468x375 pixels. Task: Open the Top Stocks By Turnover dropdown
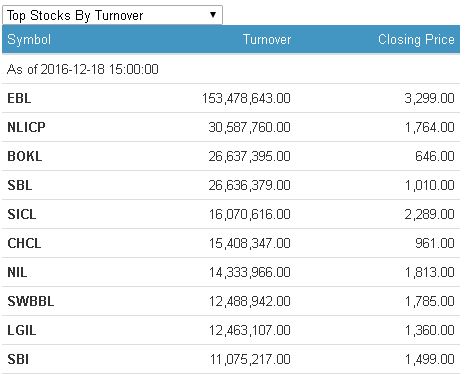112,15
